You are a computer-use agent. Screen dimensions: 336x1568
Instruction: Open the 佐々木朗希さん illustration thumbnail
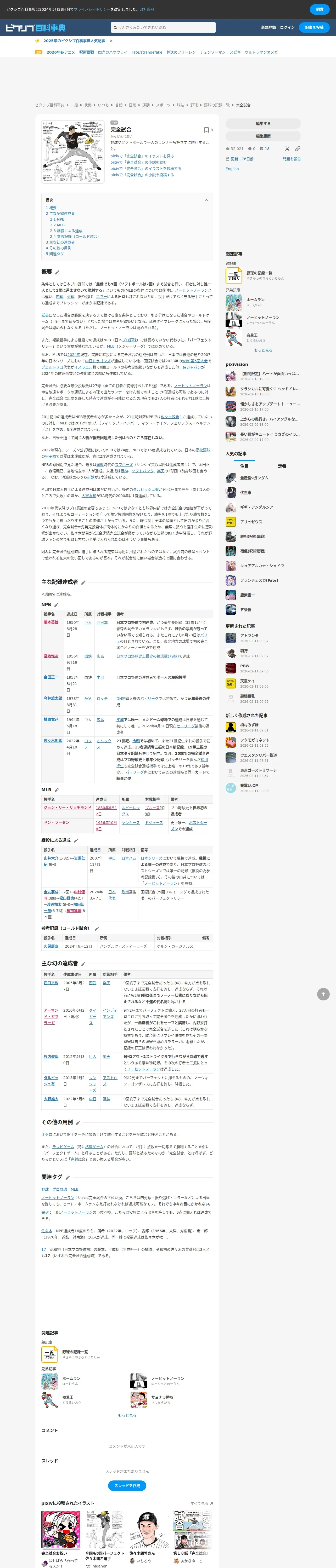point(149,1530)
